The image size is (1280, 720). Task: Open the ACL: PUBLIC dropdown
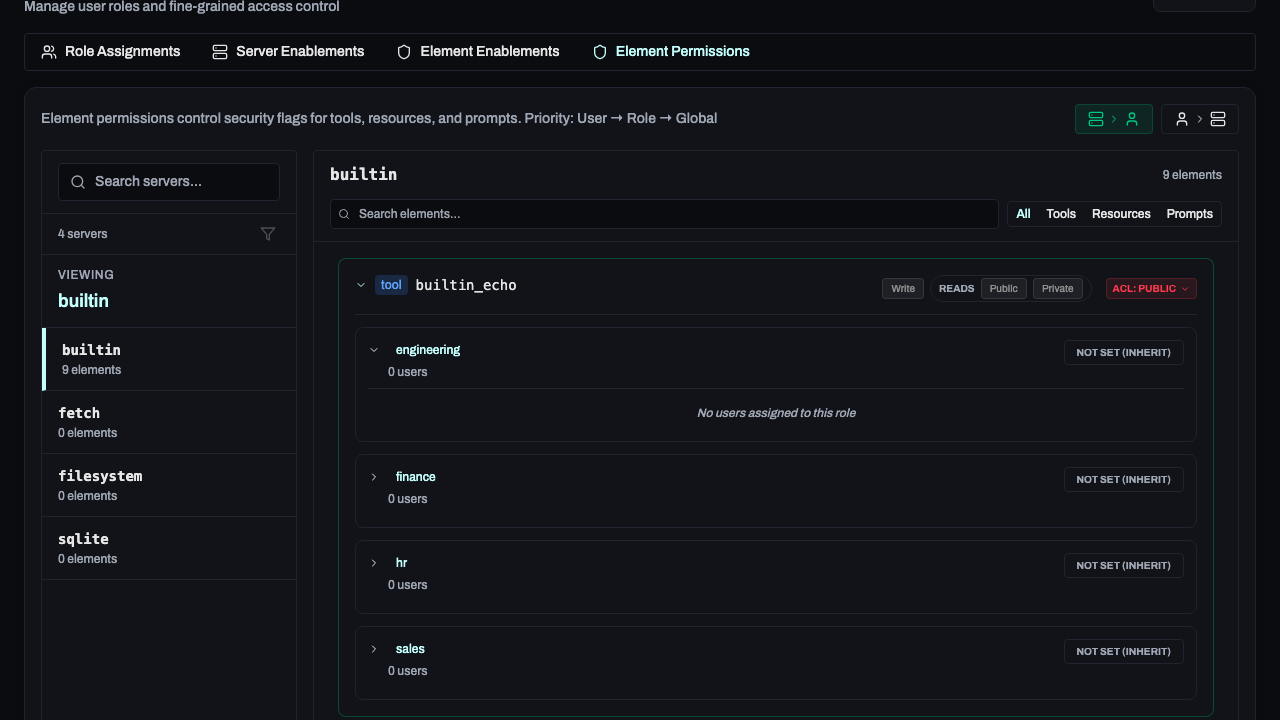(1150, 288)
